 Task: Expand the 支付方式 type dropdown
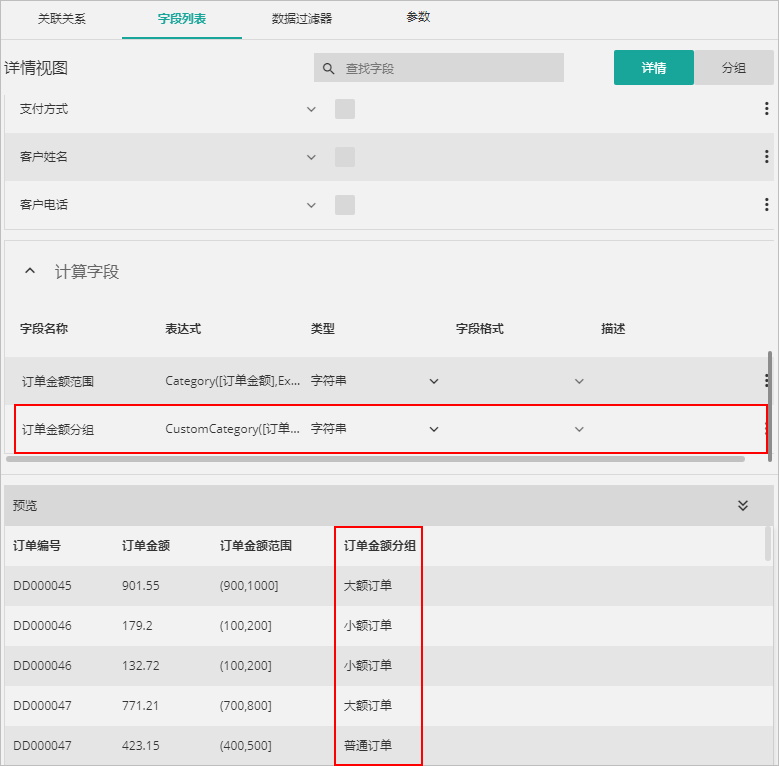click(x=311, y=109)
